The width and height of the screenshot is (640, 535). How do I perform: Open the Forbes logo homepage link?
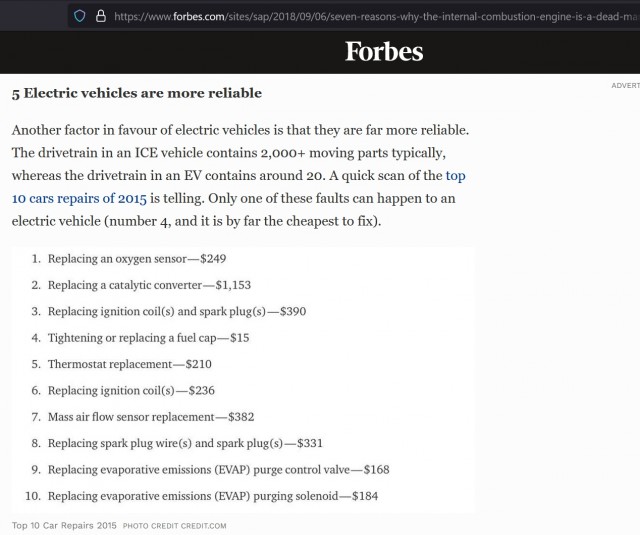[384, 51]
